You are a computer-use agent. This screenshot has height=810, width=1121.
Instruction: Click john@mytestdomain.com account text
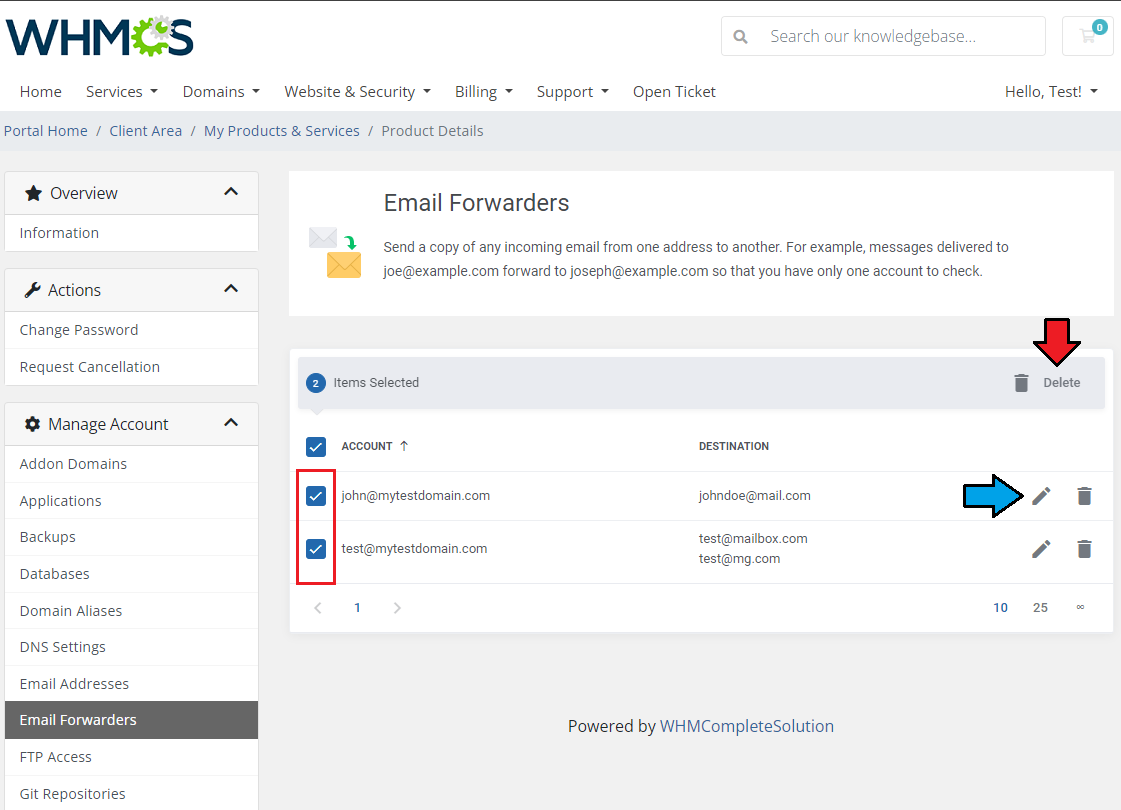[x=415, y=495]
